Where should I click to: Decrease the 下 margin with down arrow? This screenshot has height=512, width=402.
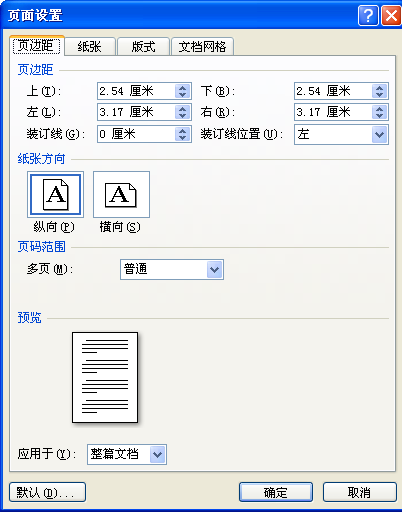point(379,95)
